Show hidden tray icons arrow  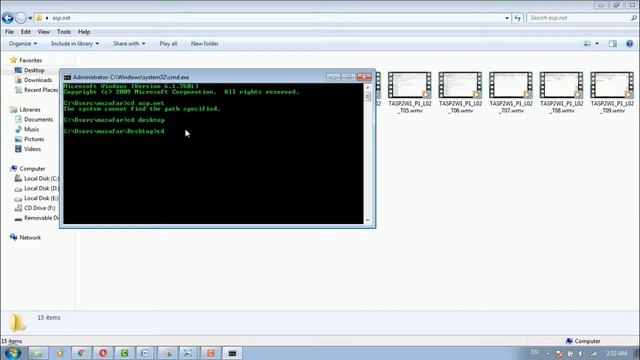pos(548,353)
